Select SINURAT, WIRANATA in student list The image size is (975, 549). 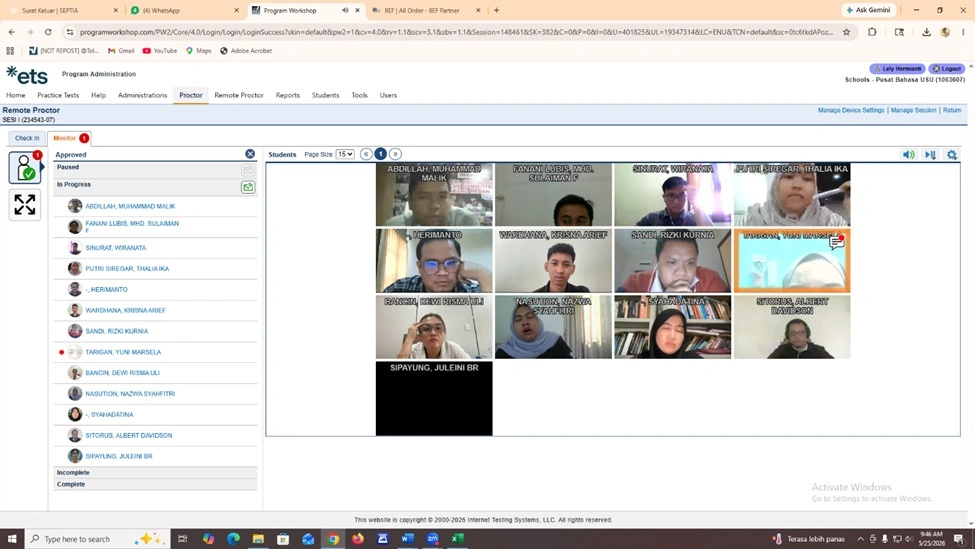(116, 247)
